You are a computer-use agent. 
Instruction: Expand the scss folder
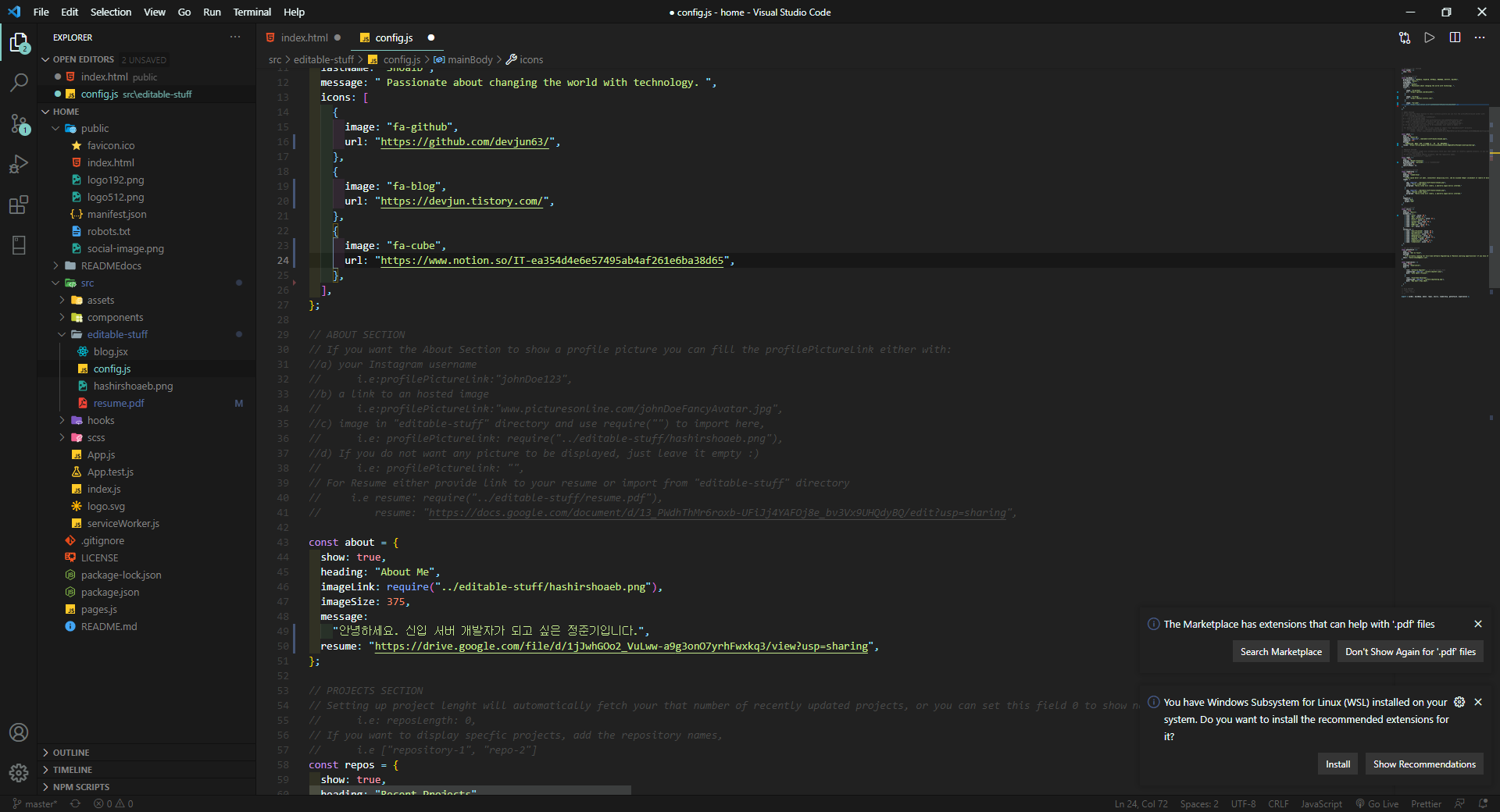click(62, 437)
